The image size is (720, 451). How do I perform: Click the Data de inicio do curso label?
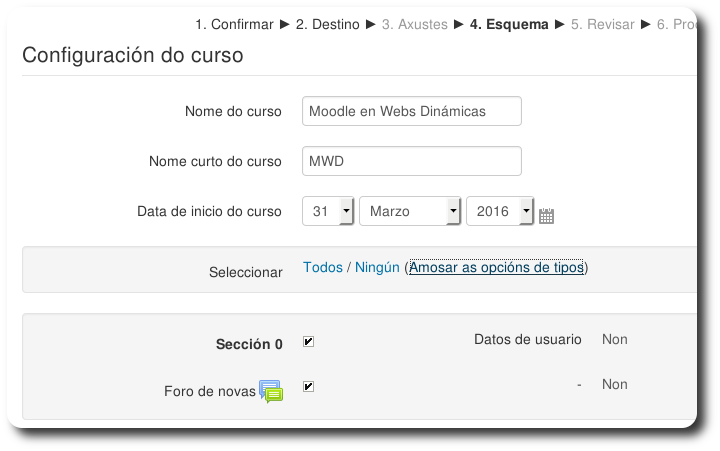[x=209, y=212]
